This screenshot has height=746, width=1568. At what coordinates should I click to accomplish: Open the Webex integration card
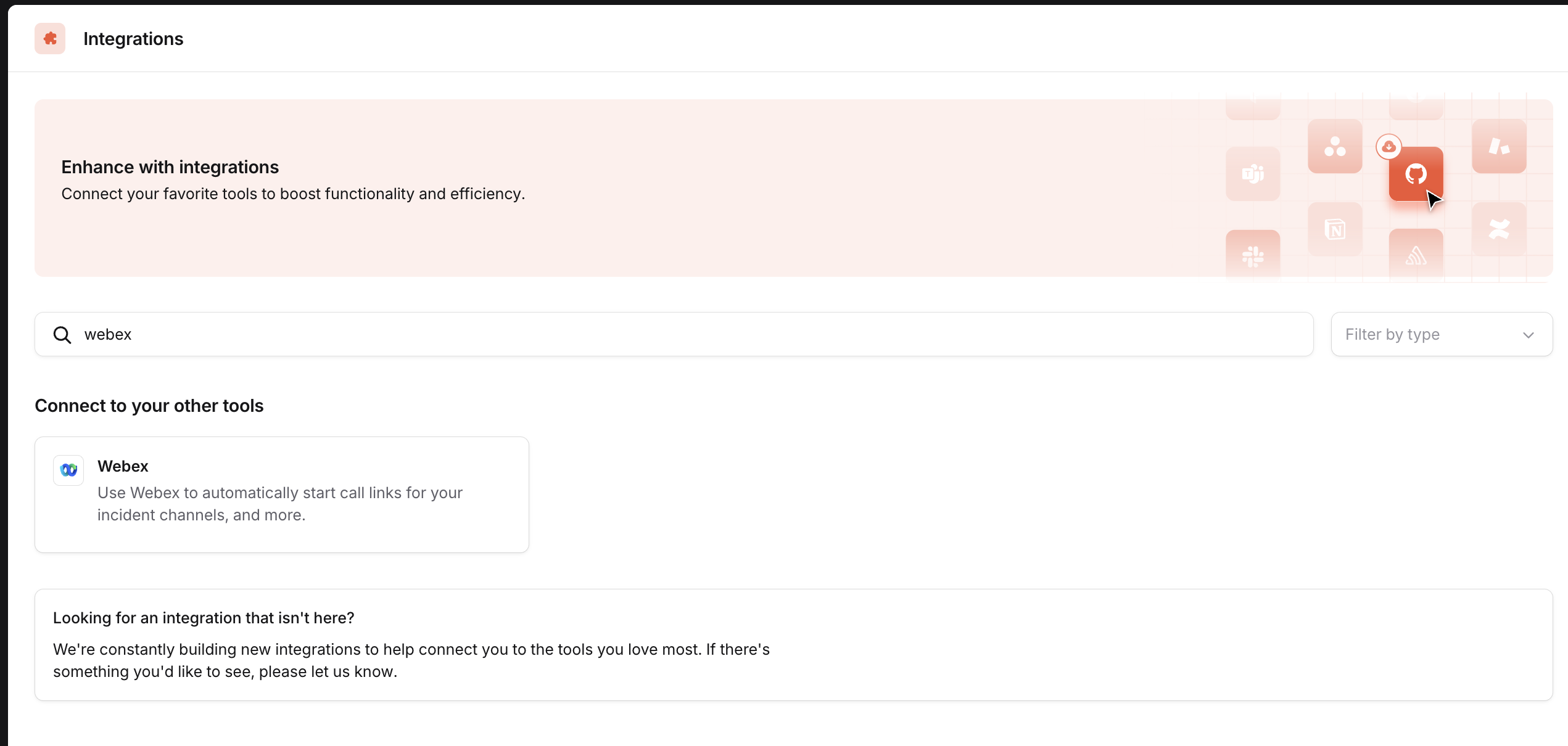pos(282,494)
